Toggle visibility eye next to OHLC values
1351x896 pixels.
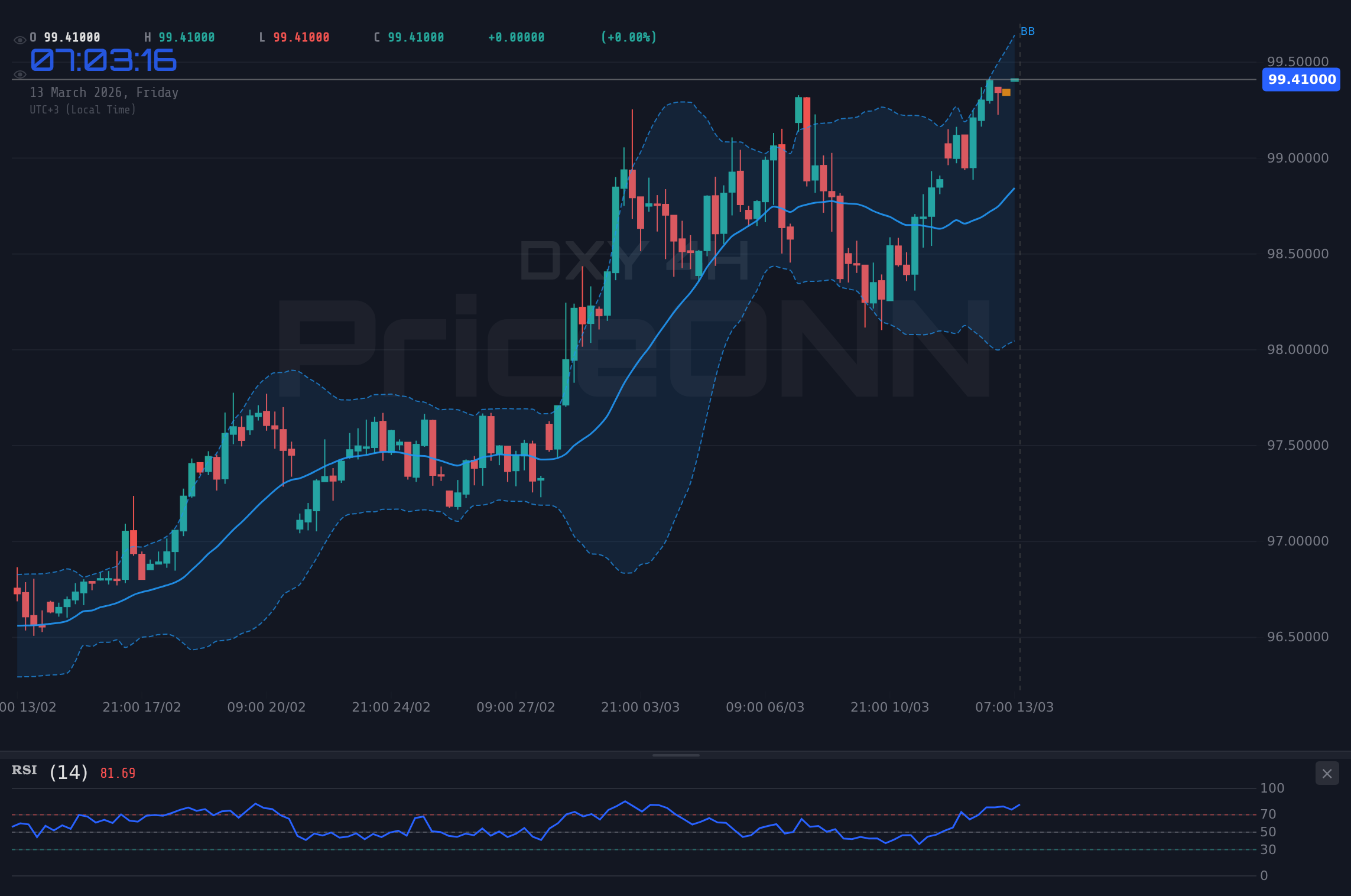[20, 40]
